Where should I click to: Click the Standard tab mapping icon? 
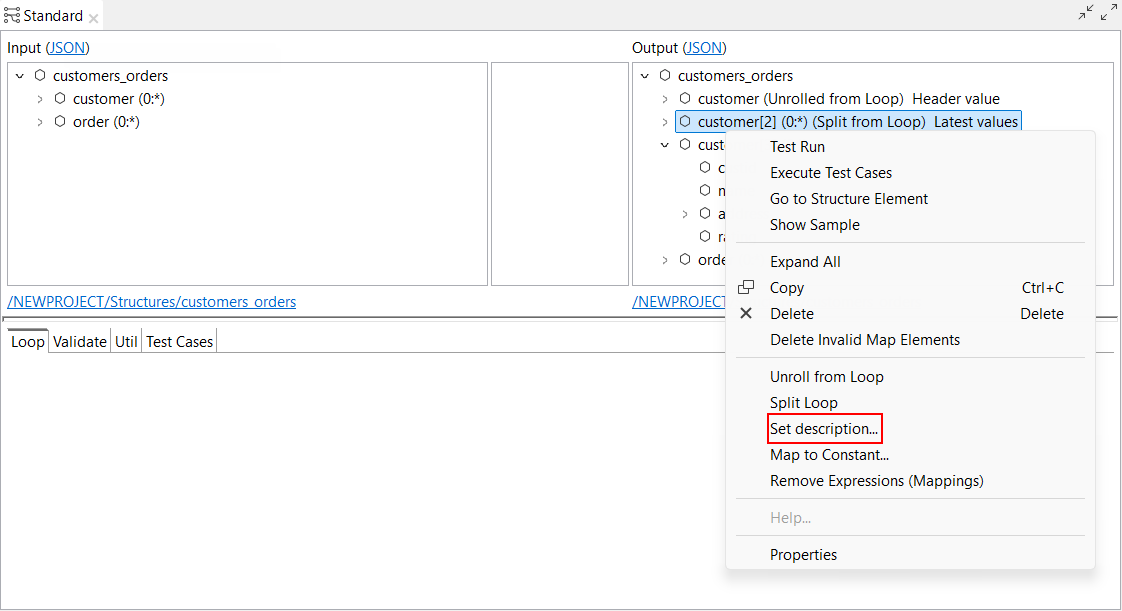click(x=12, y=16)
